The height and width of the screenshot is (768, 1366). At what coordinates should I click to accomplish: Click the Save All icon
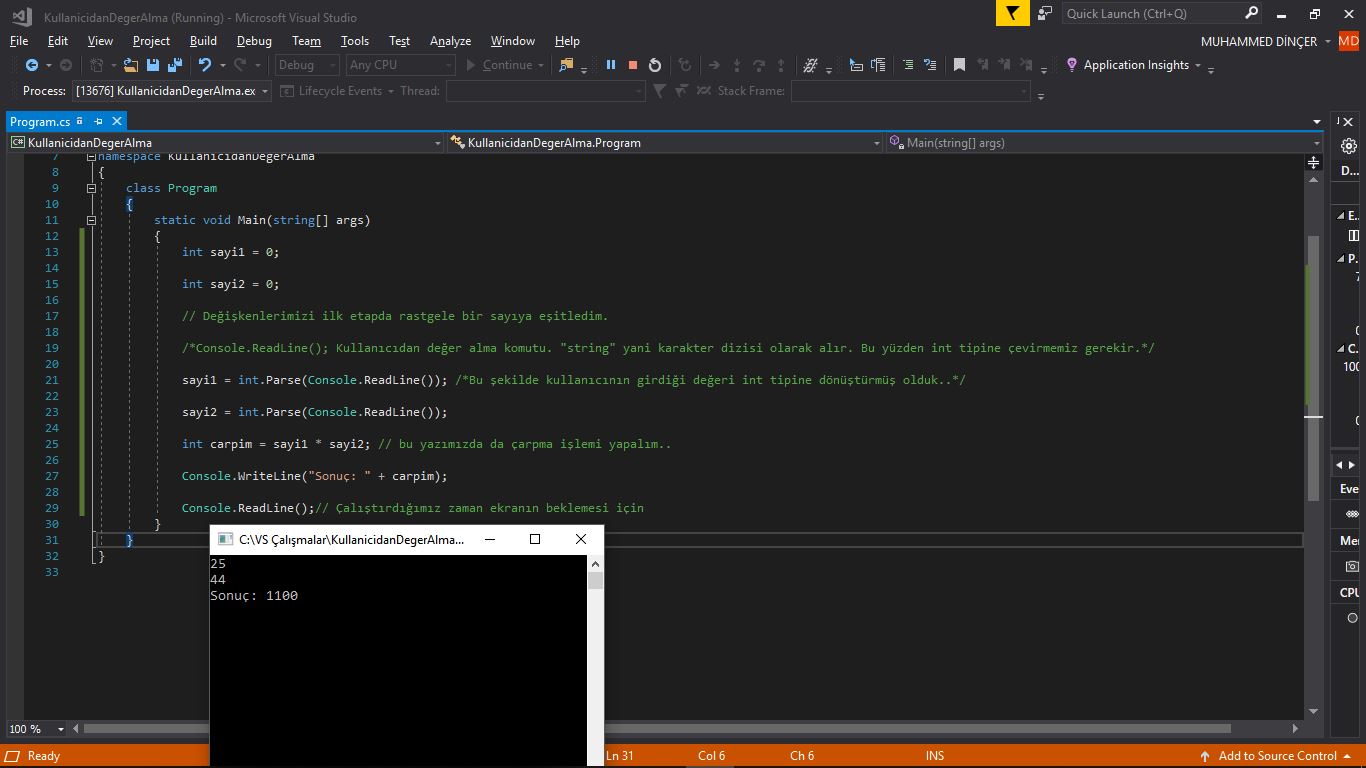(175, 65)
